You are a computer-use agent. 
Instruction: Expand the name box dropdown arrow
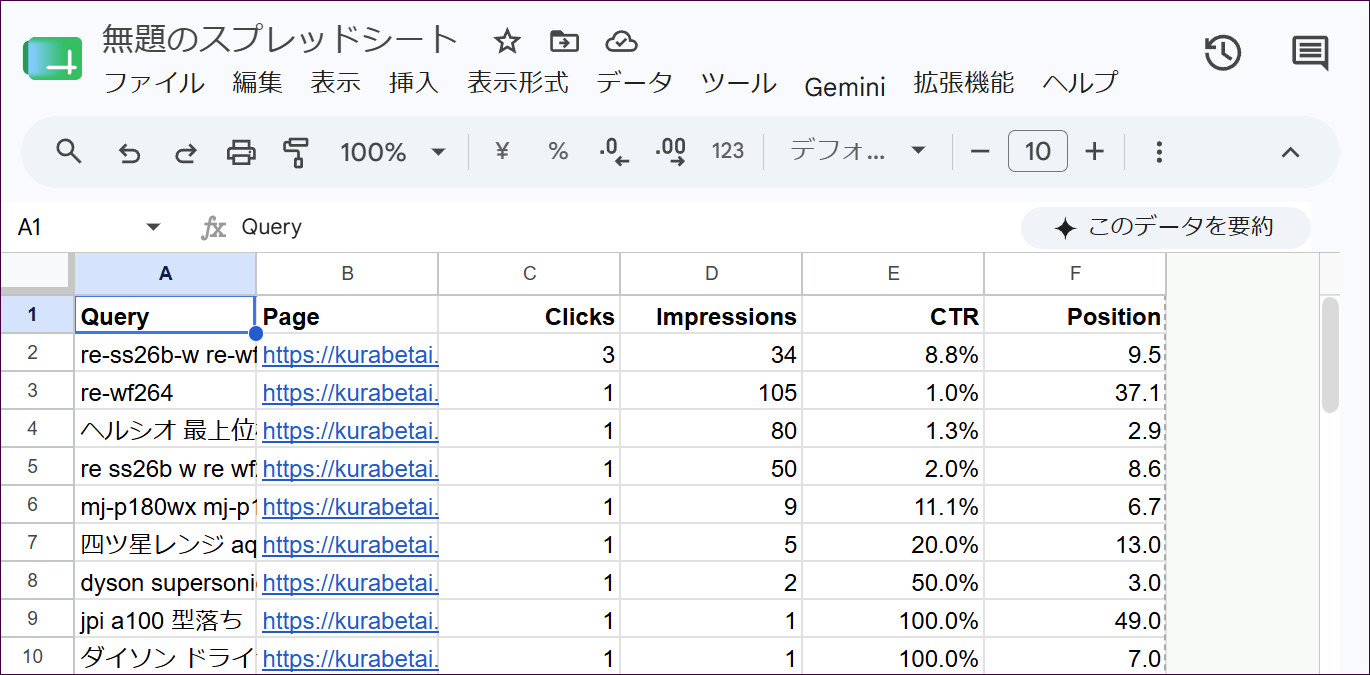153,227
